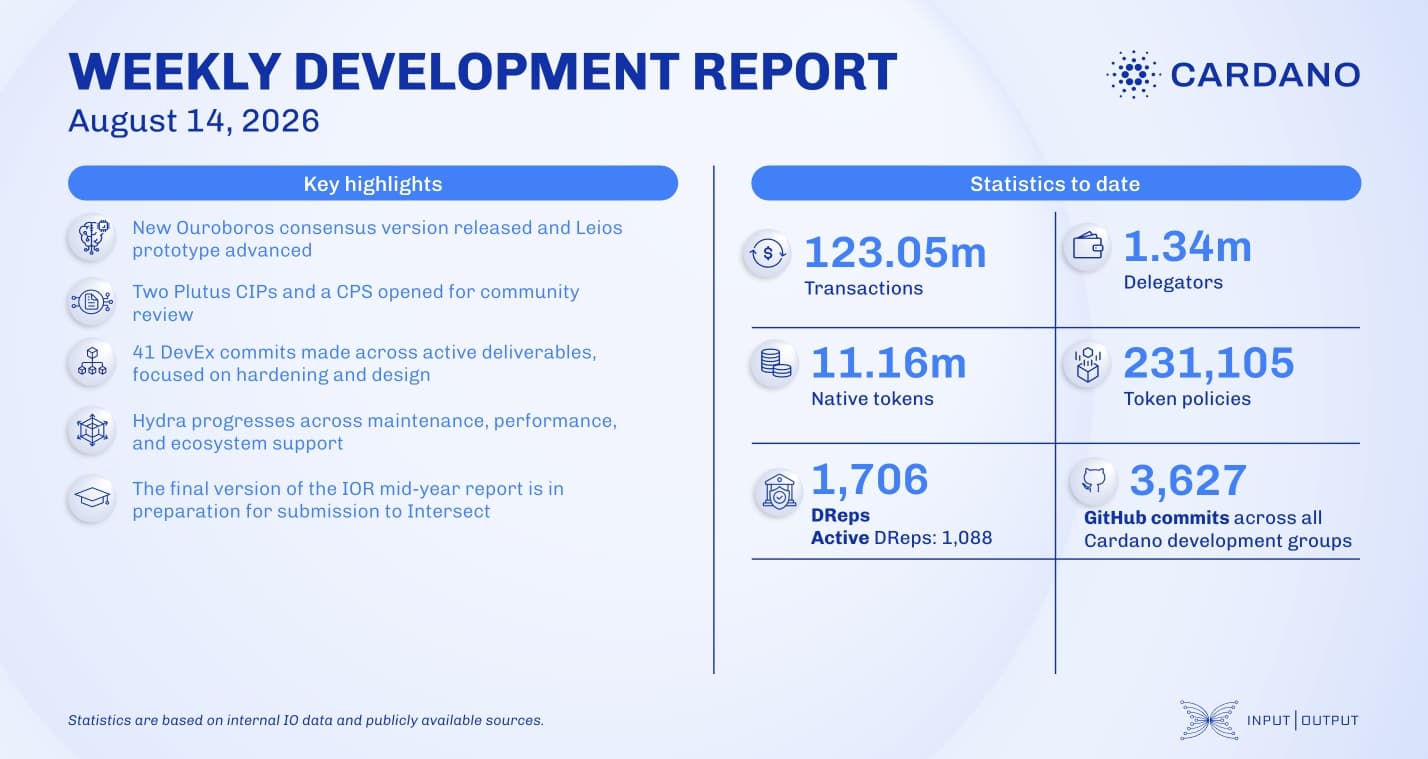Click the 231,105 token policies figure

tap(1209, 362)
